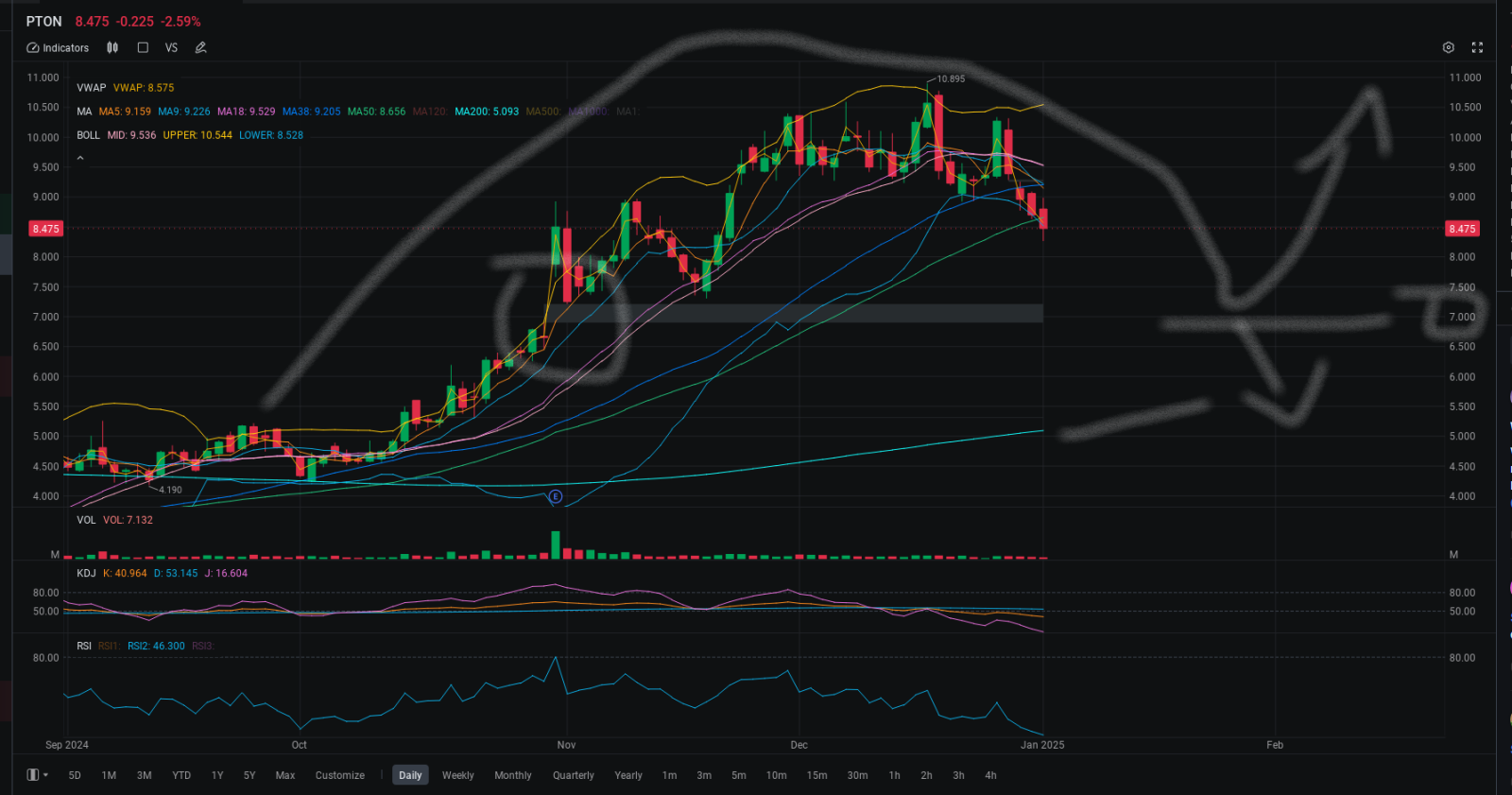Switch to the 30m interval
The width and height of the screenshot is (1512, 795).
pos(858,775)
